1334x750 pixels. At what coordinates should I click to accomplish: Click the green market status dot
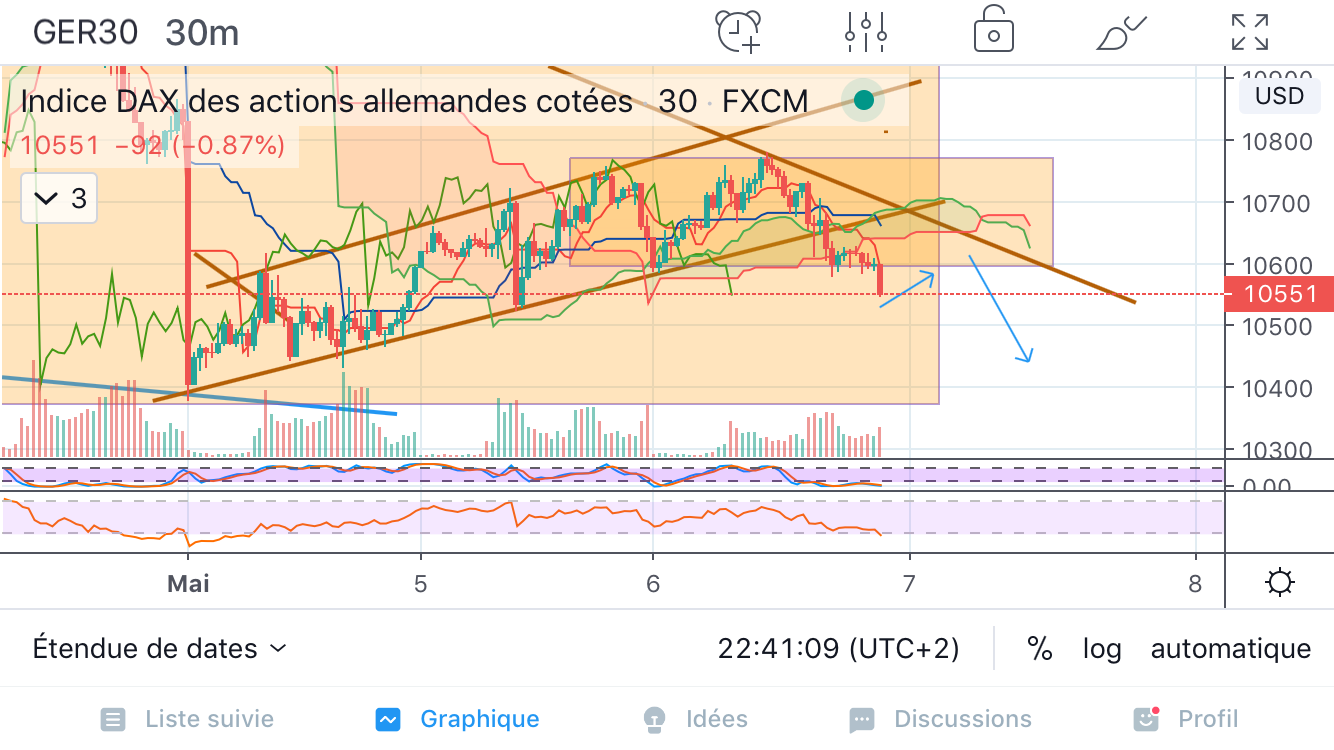pyautogui.click(x=864, y=100)
